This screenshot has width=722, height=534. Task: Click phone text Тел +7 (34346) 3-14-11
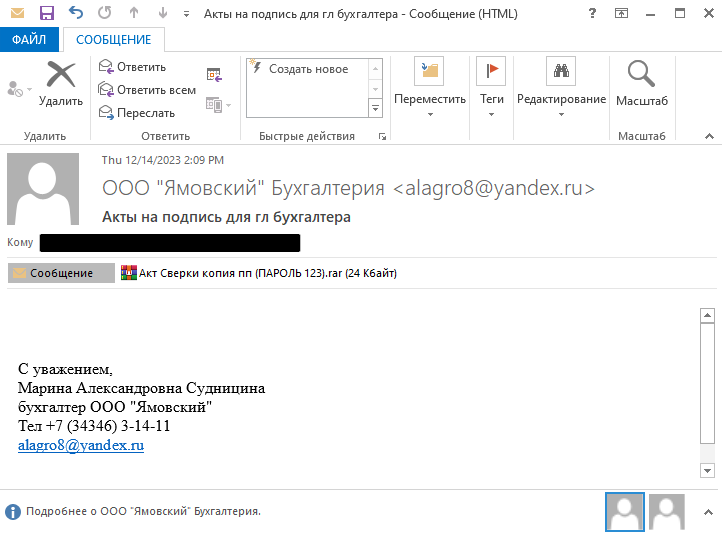[x=94, y=426]
